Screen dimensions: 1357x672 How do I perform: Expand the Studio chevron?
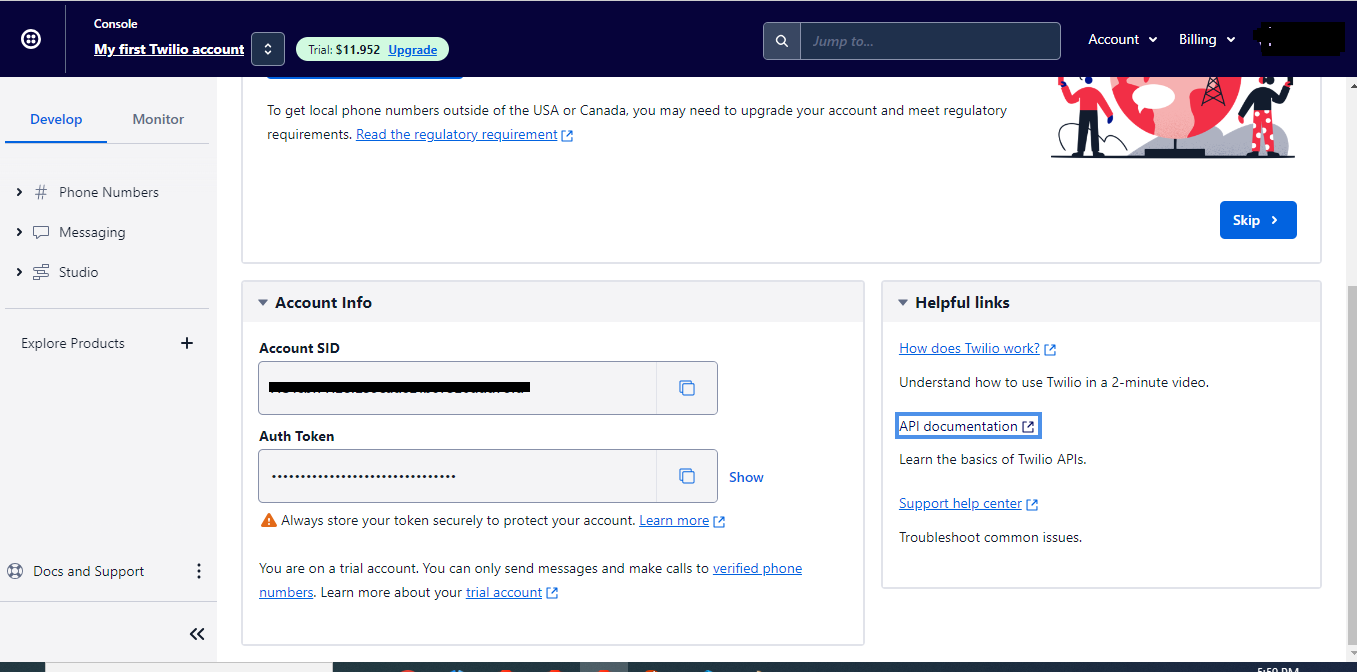pos(19,272)
